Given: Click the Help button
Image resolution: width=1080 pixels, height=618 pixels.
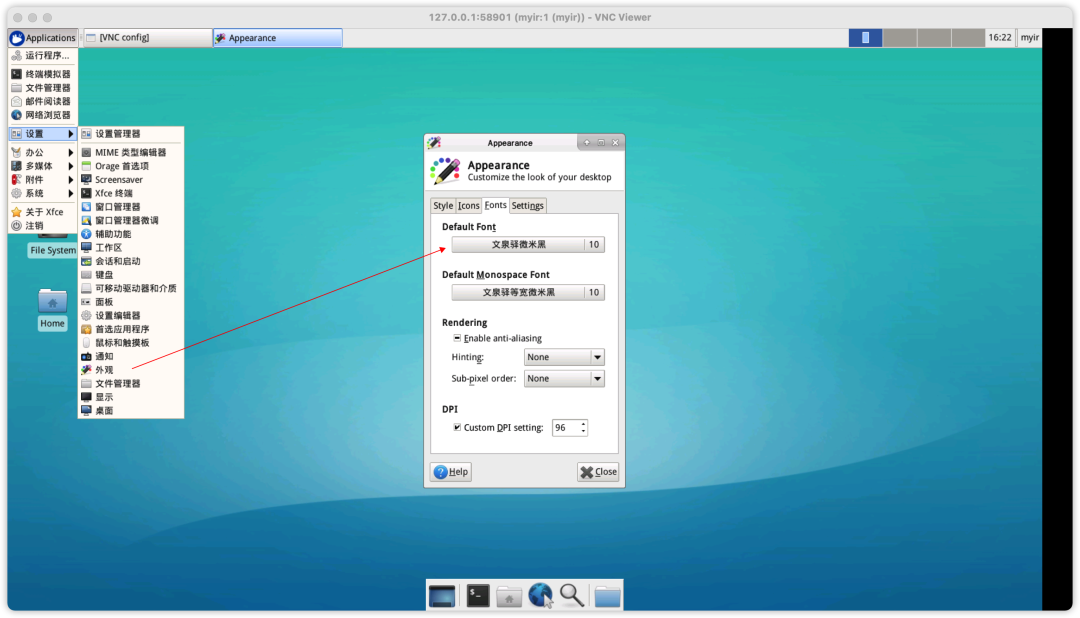Looking at the screenshot, I should click(450, 471).
